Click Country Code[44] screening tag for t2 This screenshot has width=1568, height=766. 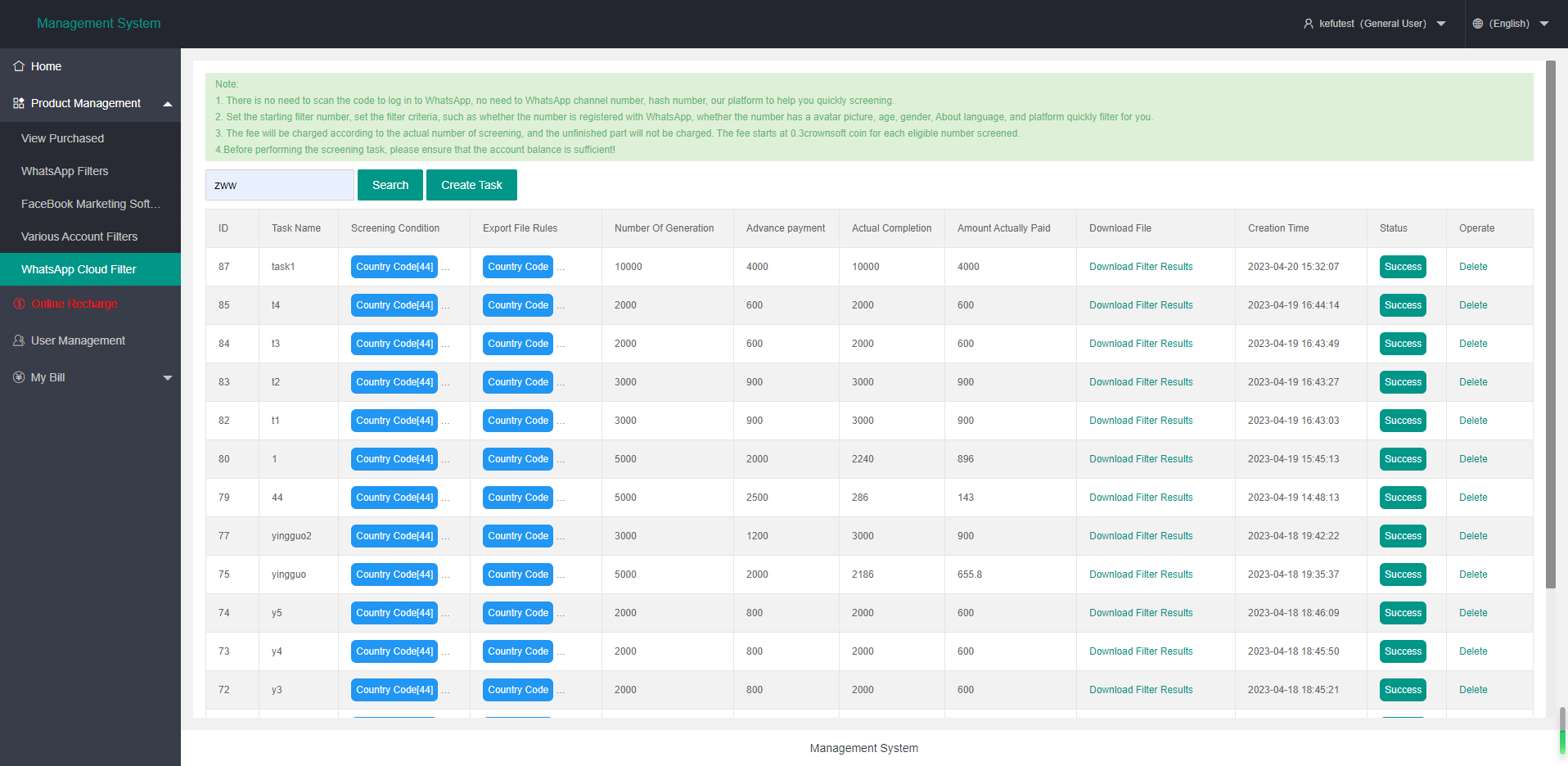pyautogui.click(x=394, y=382)
